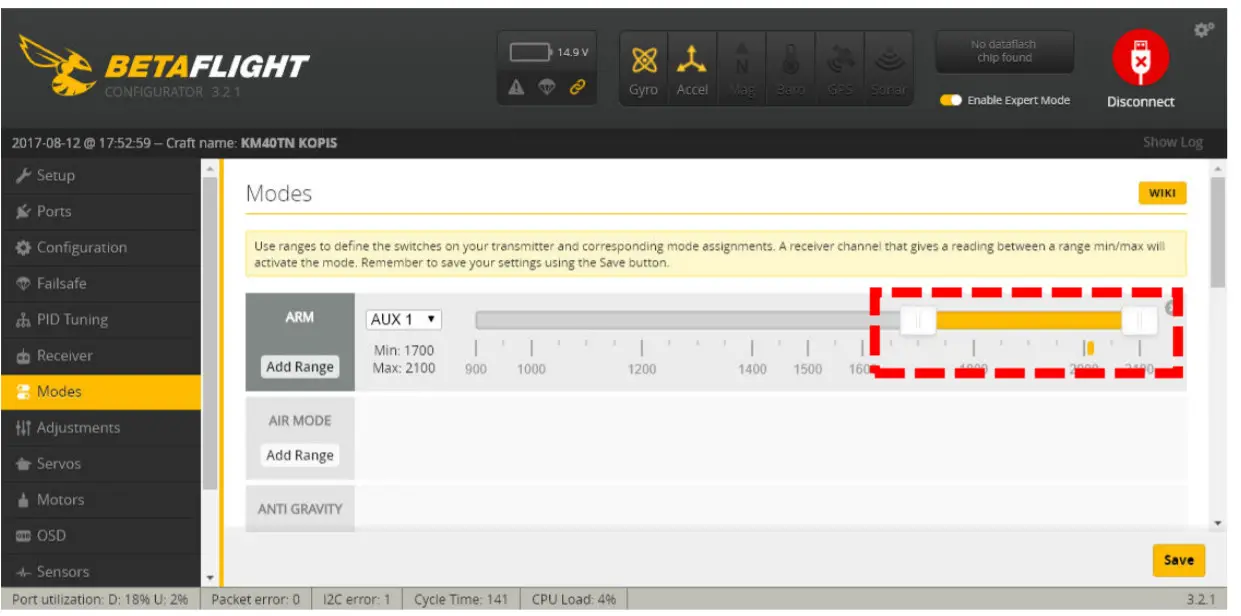Open the Adjustments tab
This screenshot has width=1241, height=616.
[100, 428]
